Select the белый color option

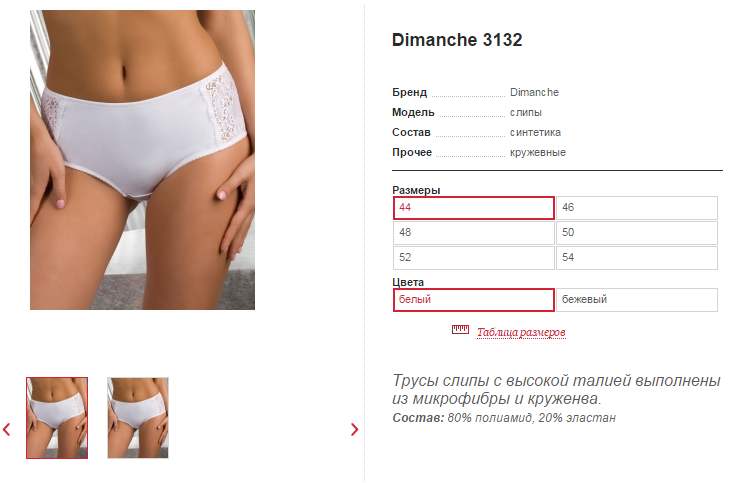[x=474, y=300]
